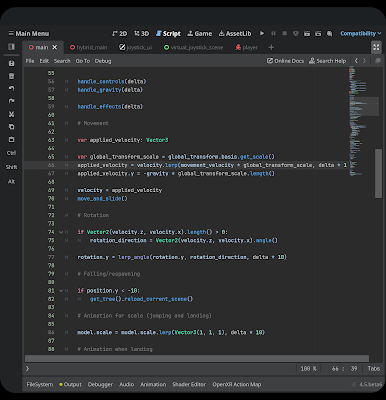Open the Go To menu

tap(83, 61)
